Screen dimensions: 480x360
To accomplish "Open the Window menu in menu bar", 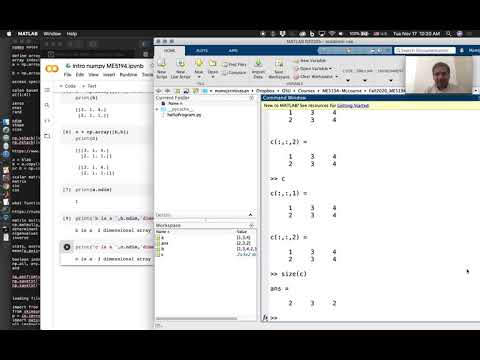I will [x=52, y=34].
